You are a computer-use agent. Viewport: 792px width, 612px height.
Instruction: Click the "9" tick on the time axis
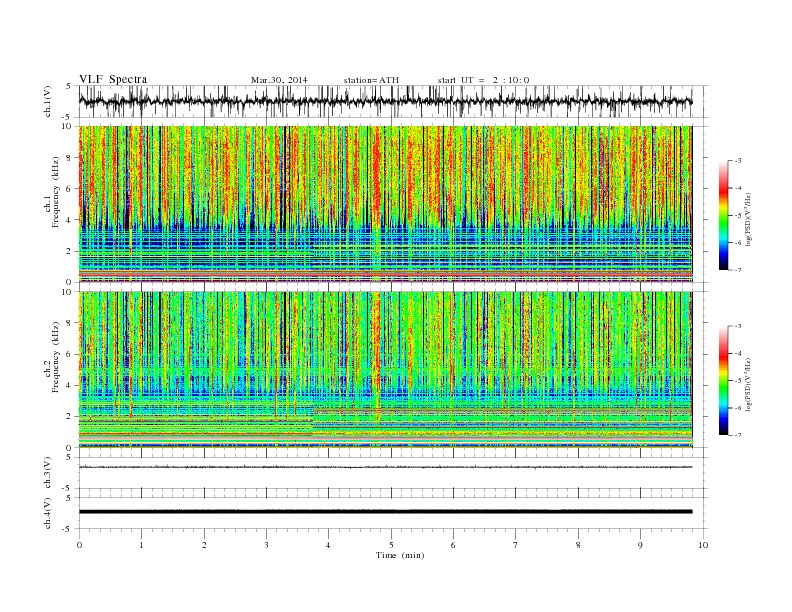640,545
